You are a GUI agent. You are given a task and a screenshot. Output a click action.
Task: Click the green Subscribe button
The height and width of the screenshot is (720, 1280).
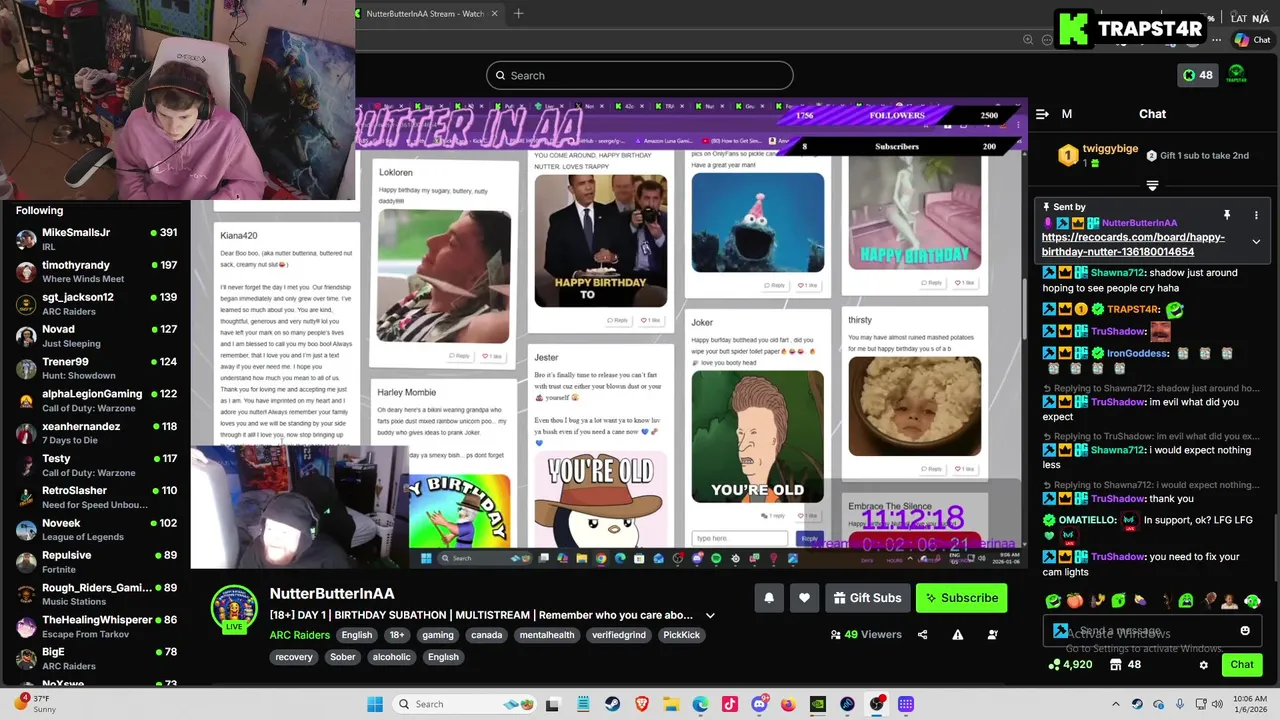[x=961, y=598]
